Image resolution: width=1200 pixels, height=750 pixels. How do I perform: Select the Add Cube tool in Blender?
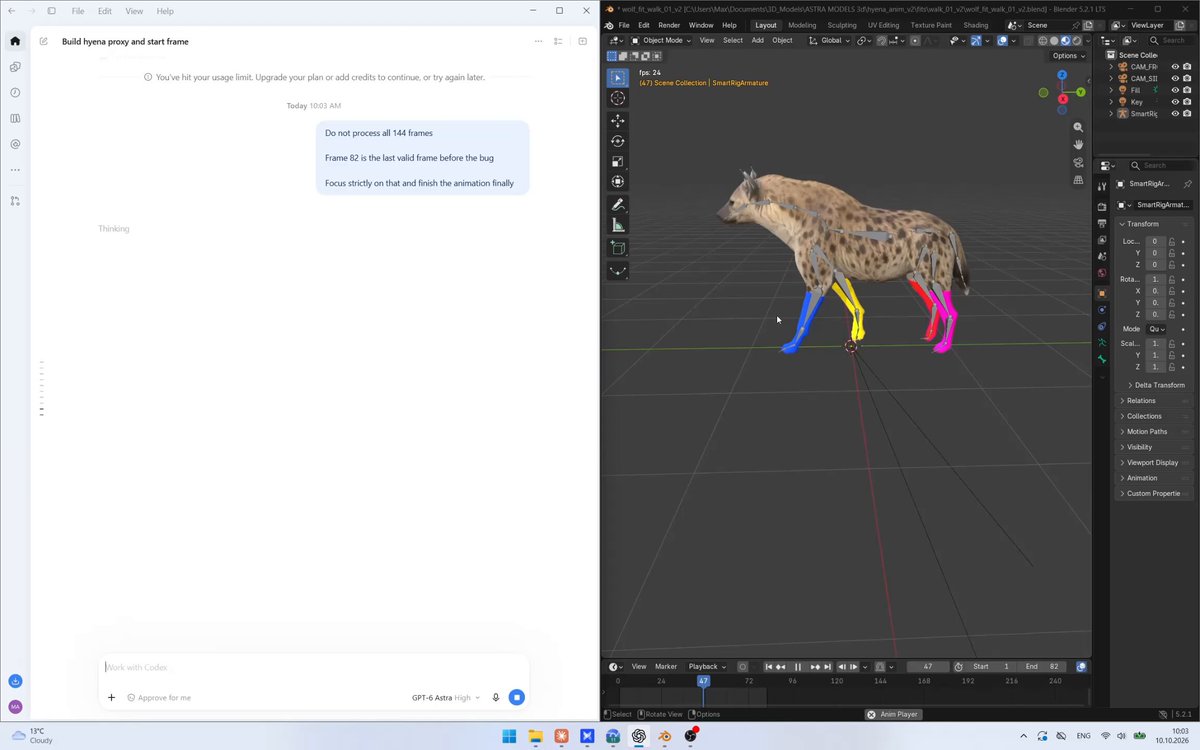618,248
